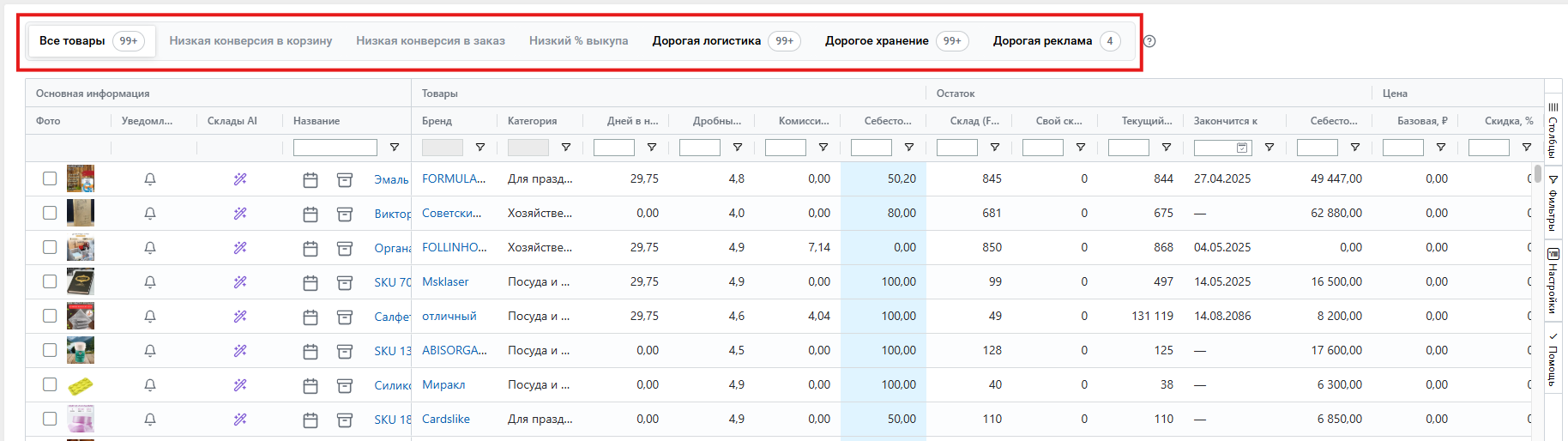Open AI wand icon for Миракл row
This screenshot has height=441, width=1568.
pos(240,385)
